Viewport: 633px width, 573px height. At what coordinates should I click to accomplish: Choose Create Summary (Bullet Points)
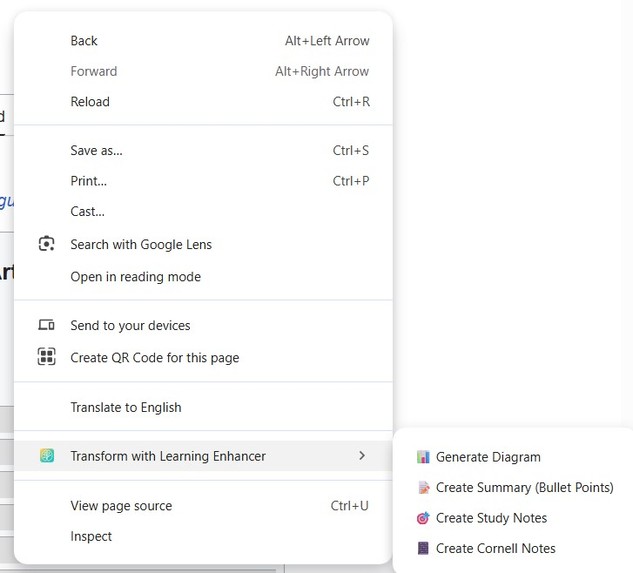point(513,487)
